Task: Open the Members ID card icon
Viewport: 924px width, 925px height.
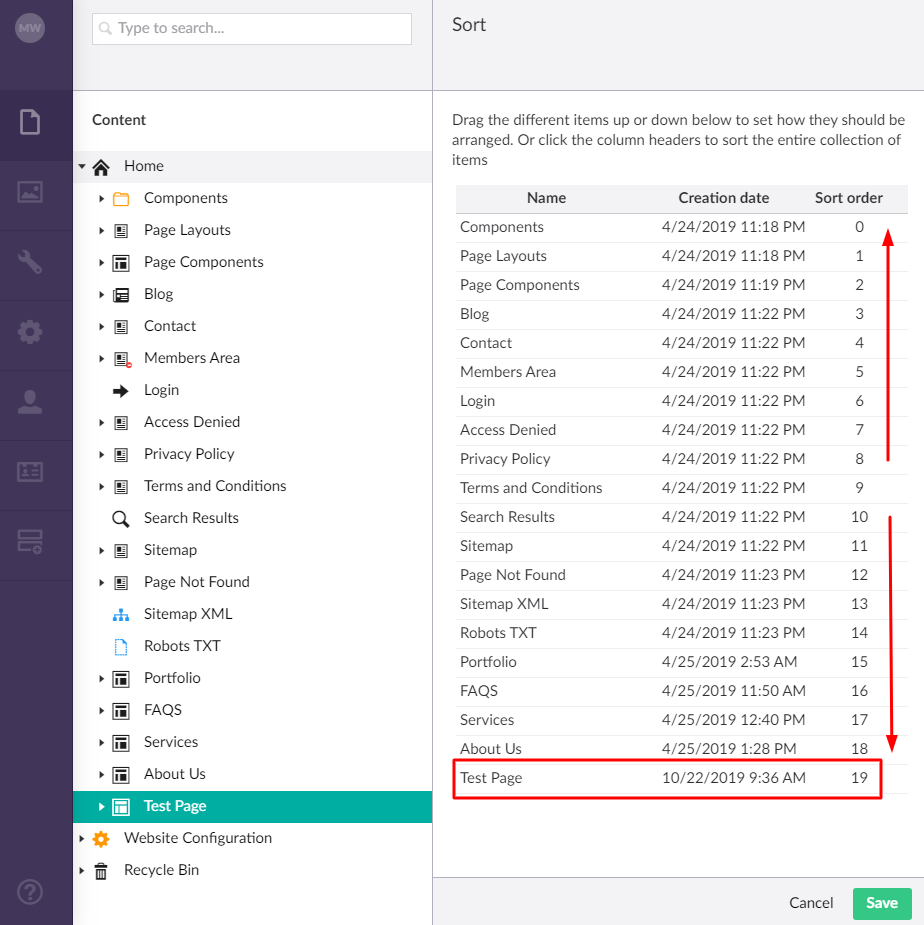Action: (30, 472)
